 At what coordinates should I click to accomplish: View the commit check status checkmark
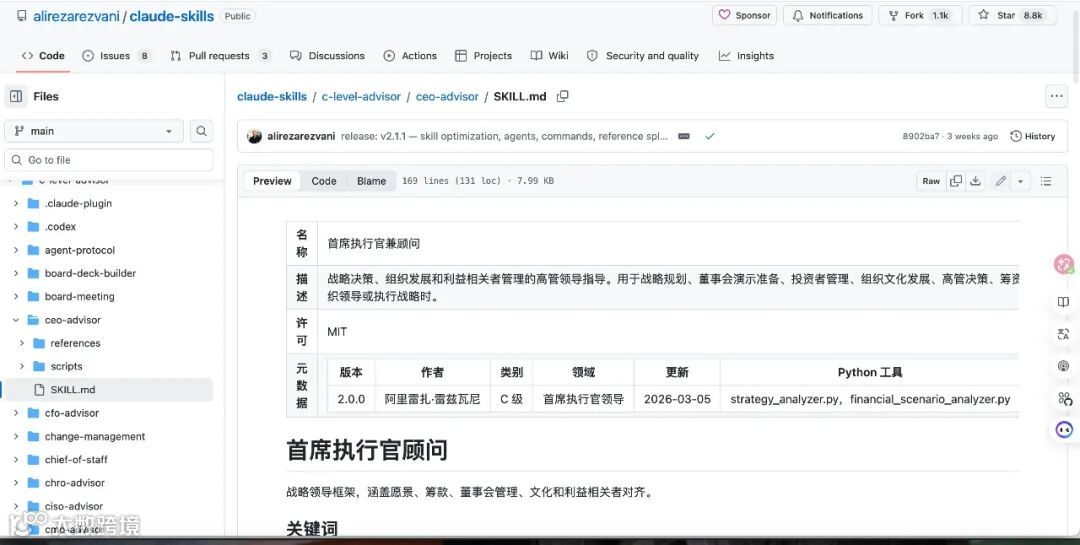click(709, 136)
